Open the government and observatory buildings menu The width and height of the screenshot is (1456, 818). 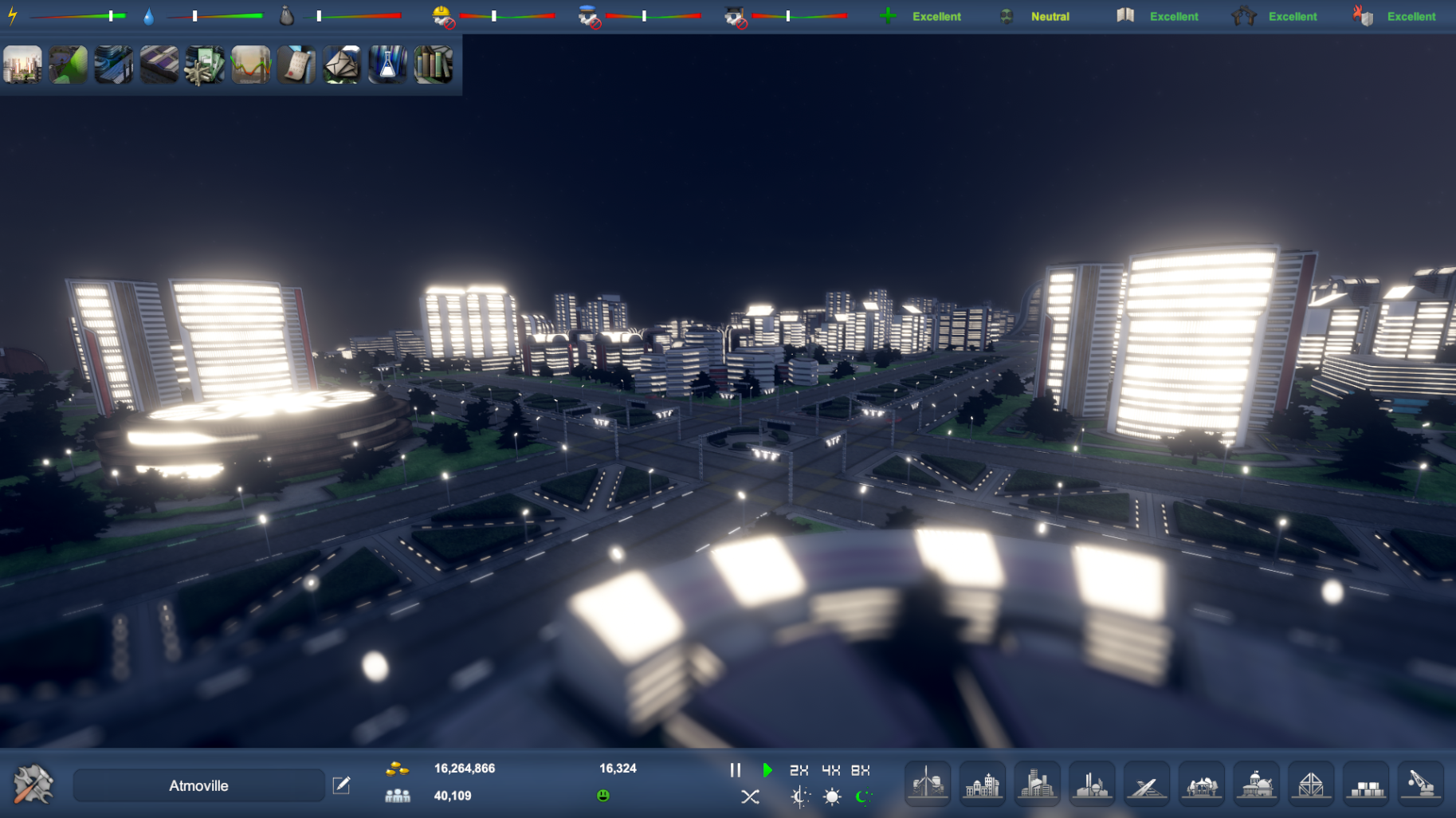(1257, 784)
